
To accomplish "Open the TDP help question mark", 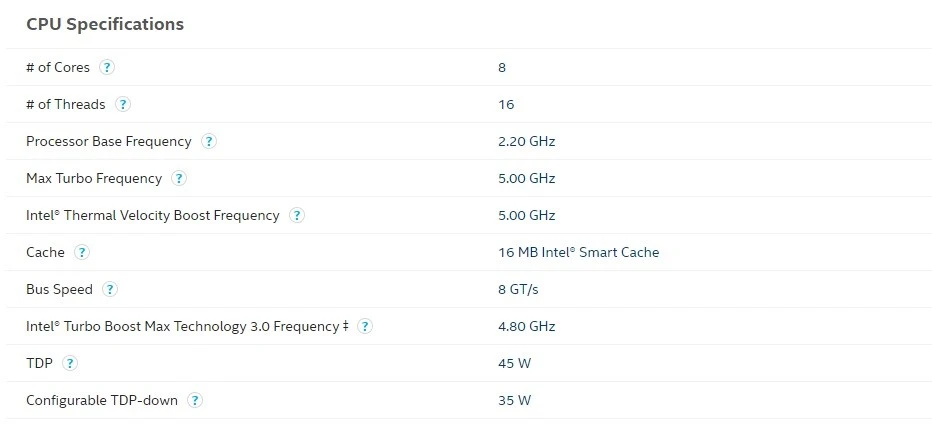I will pyautogui.click(x=70, y=363).
